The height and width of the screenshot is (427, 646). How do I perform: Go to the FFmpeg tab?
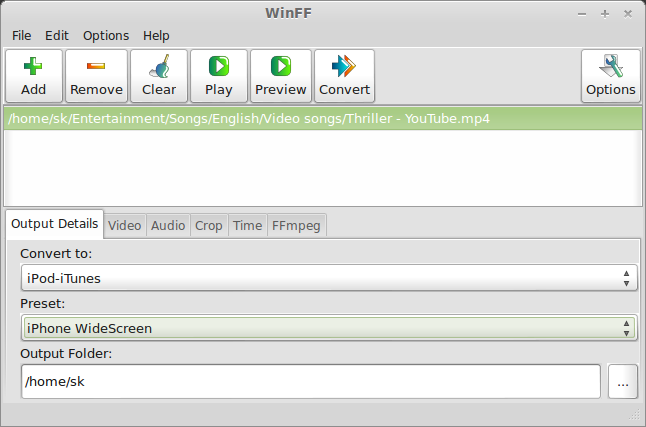pyautogui.click(x=296, y=225)
